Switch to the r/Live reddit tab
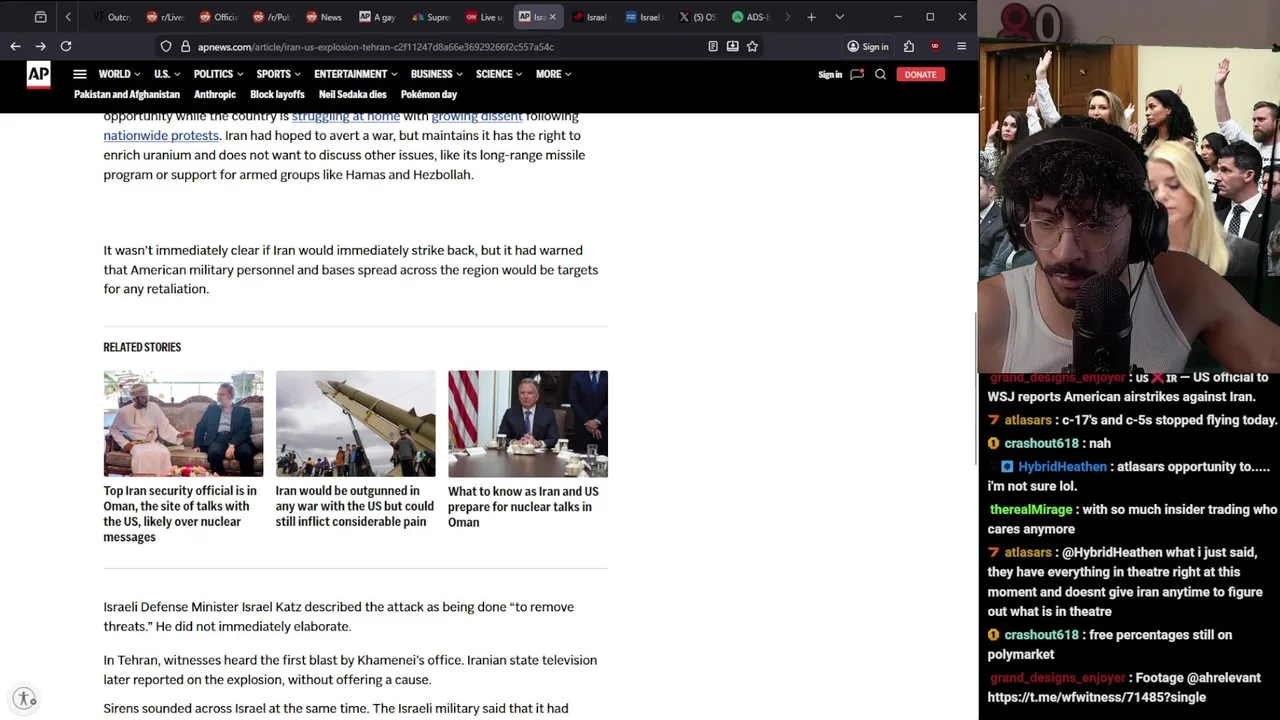 coord(165,17)
